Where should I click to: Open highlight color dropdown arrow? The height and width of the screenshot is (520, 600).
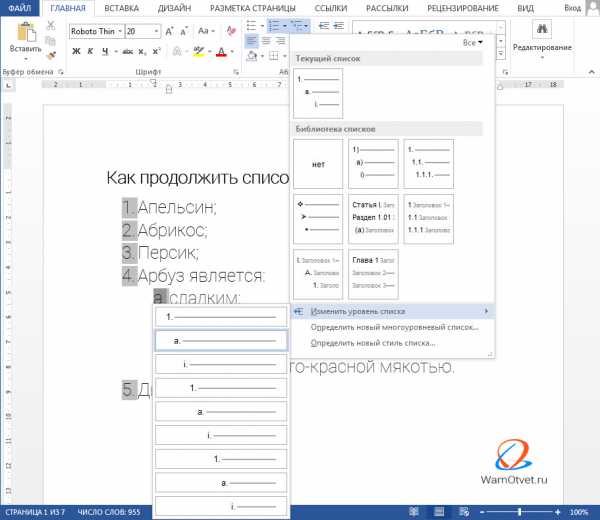[x=210, y=51]
